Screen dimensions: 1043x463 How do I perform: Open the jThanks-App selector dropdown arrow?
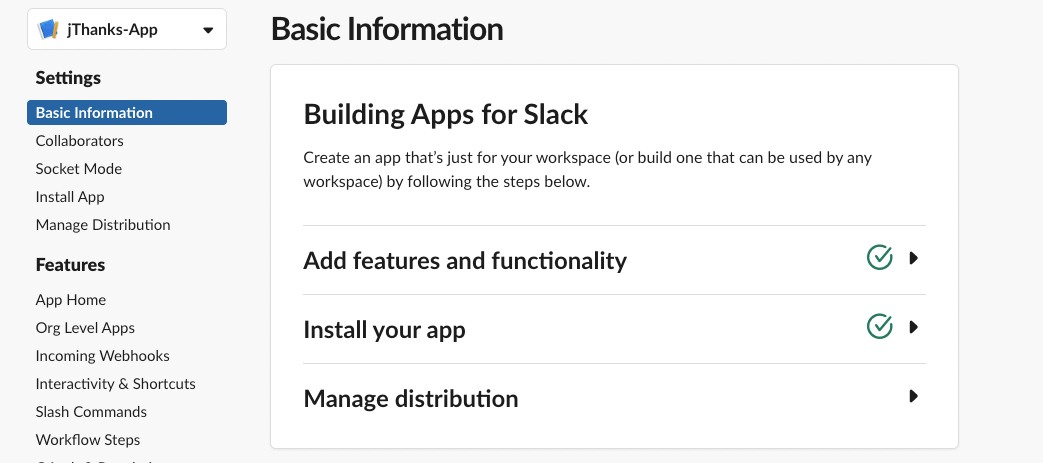pos(208,30)
